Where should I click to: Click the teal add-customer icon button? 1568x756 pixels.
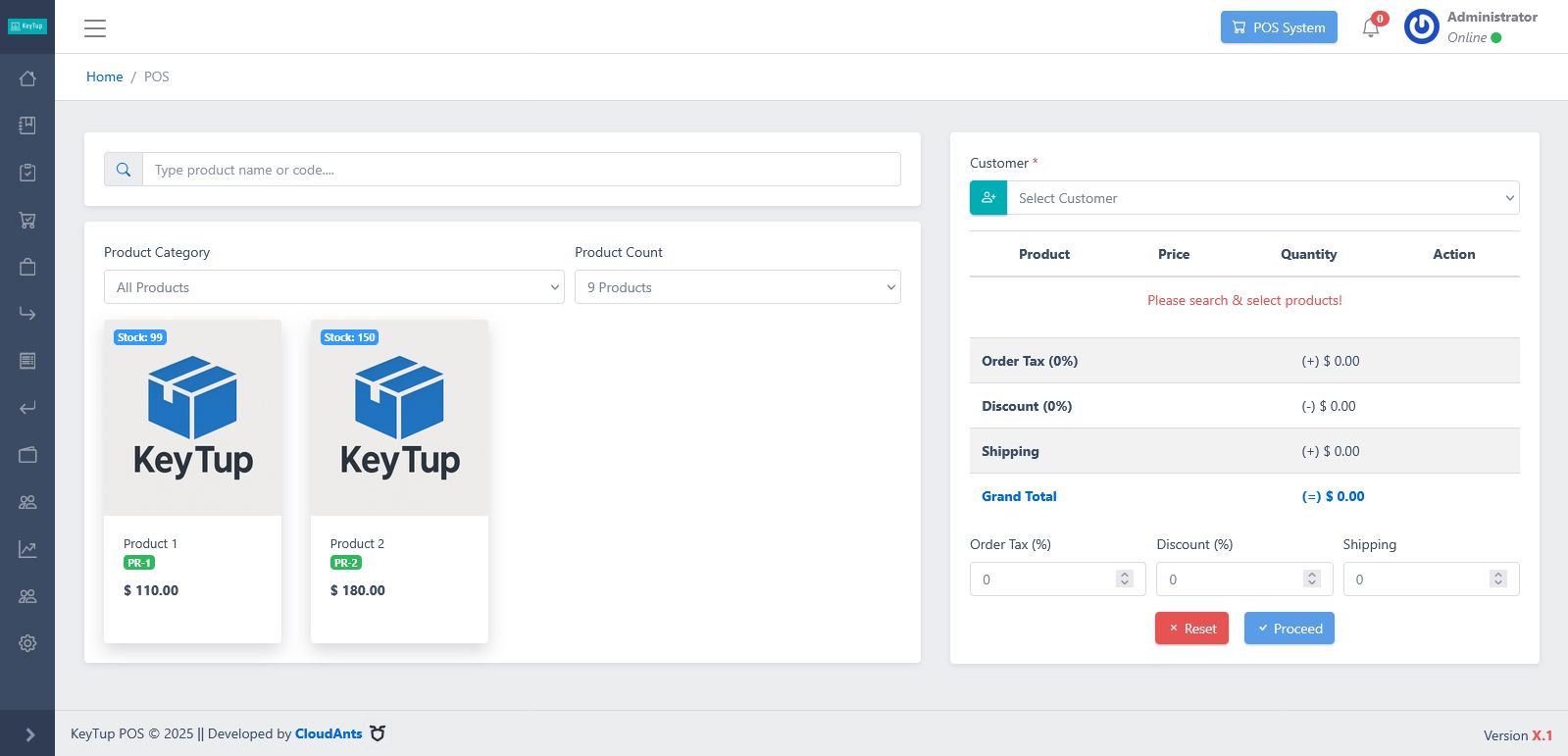click(x=988, y=198)
